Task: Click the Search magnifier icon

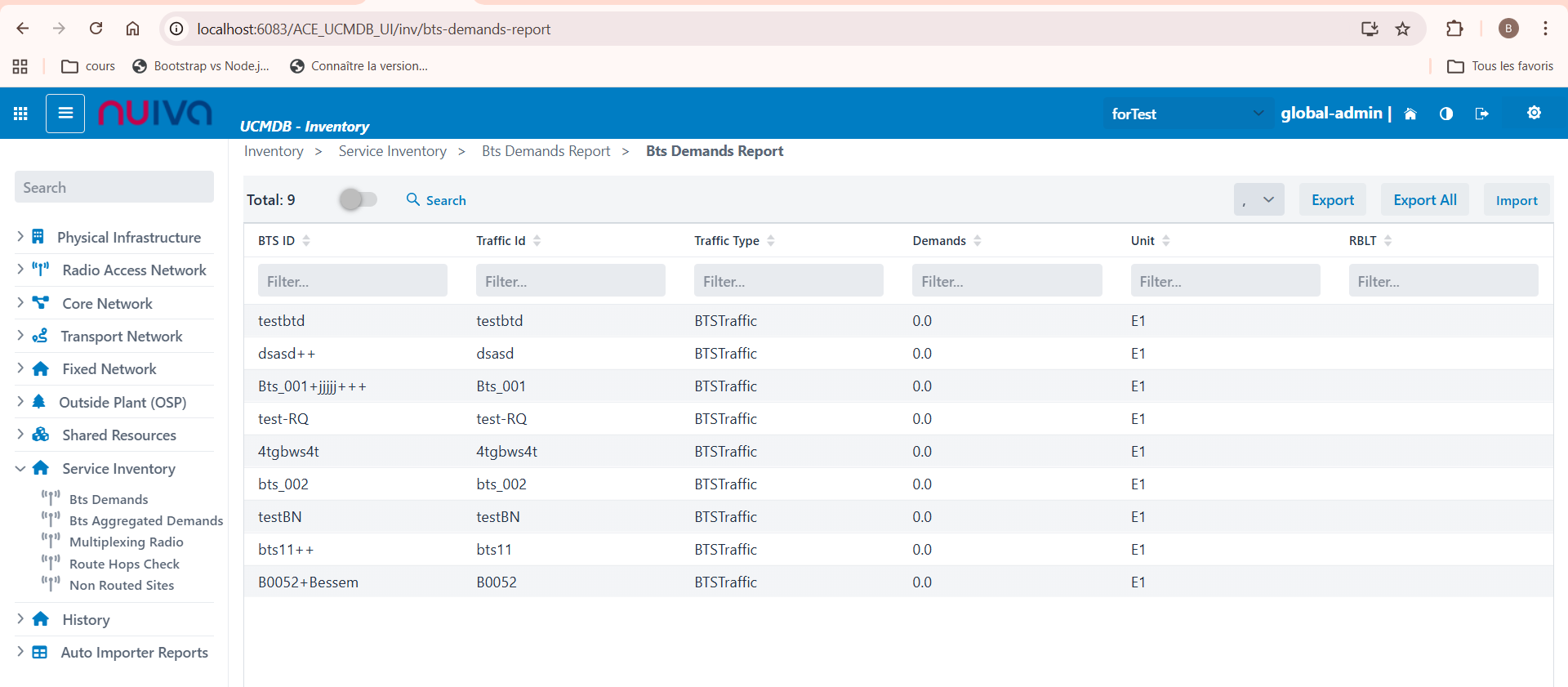Action: coord(413,199)
